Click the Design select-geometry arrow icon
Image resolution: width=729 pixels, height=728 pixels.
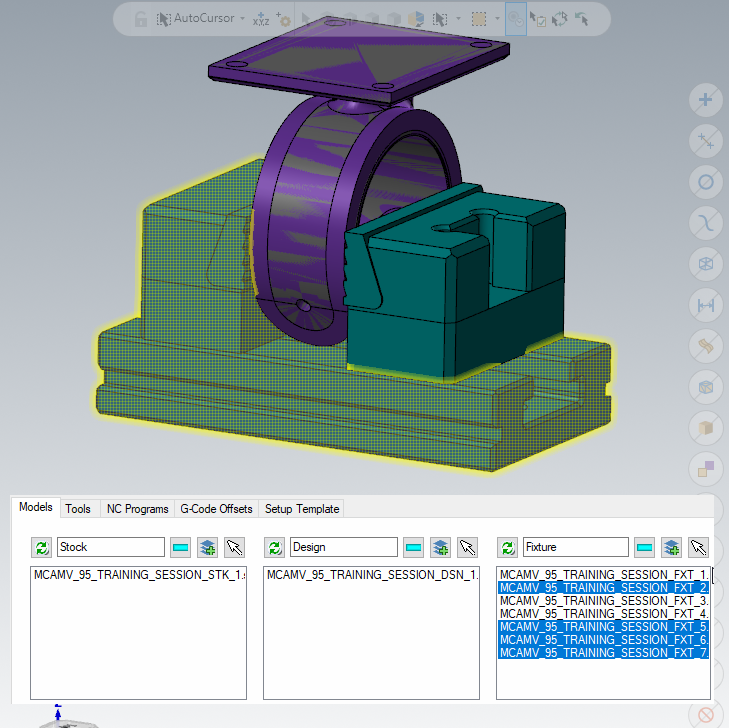[467, 547]
